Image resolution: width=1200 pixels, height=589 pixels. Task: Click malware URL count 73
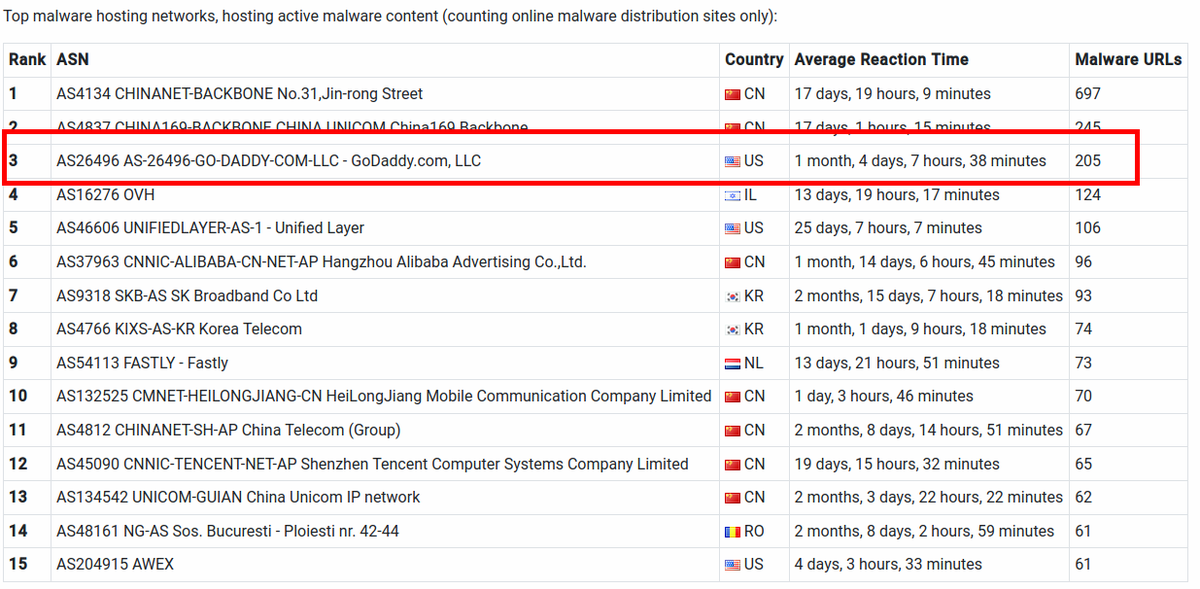coord(1084,363)
